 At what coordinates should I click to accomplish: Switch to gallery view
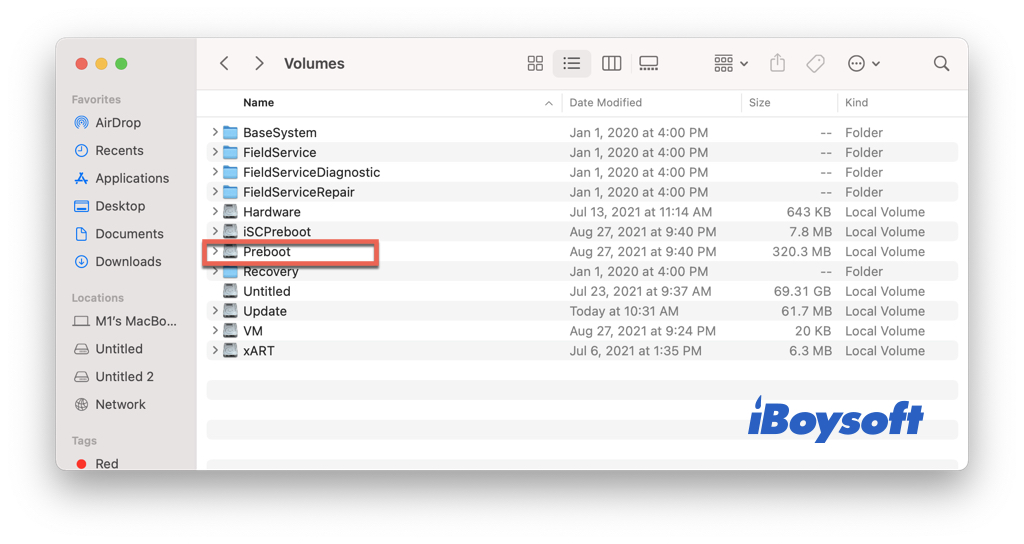pos(648,64)
